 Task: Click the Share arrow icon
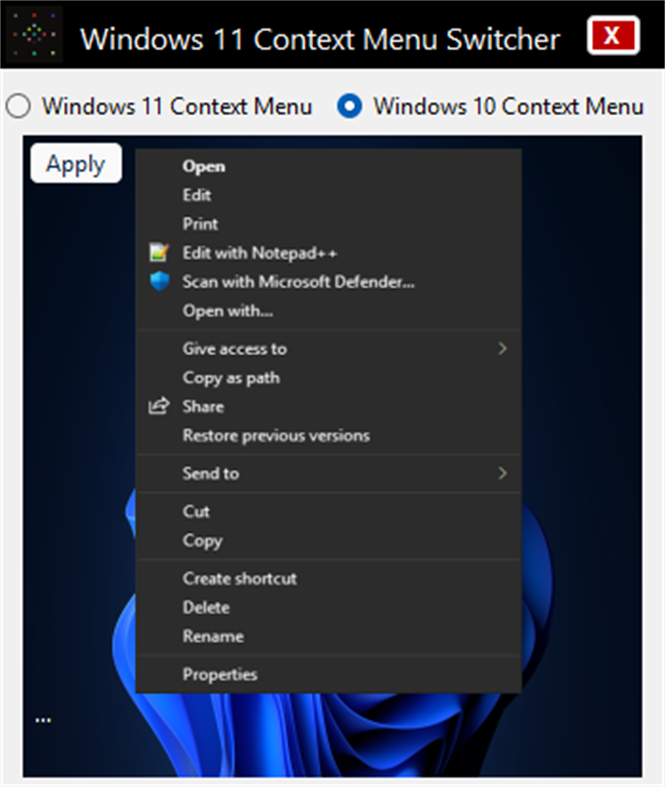pyautogui.click(x=159, y=406)
